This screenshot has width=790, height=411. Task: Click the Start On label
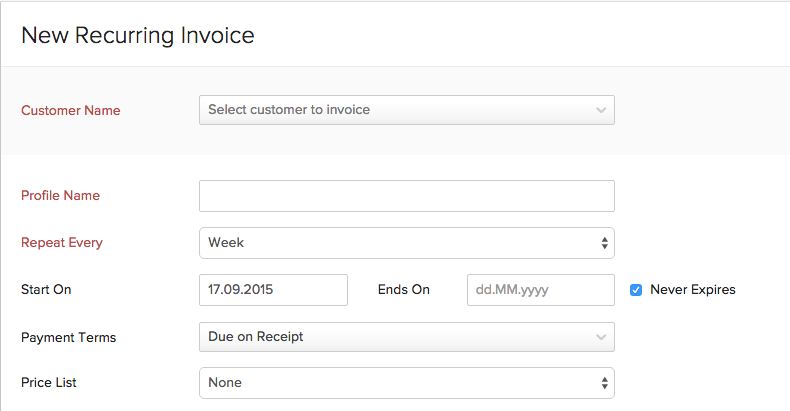[x=46, y=290]
